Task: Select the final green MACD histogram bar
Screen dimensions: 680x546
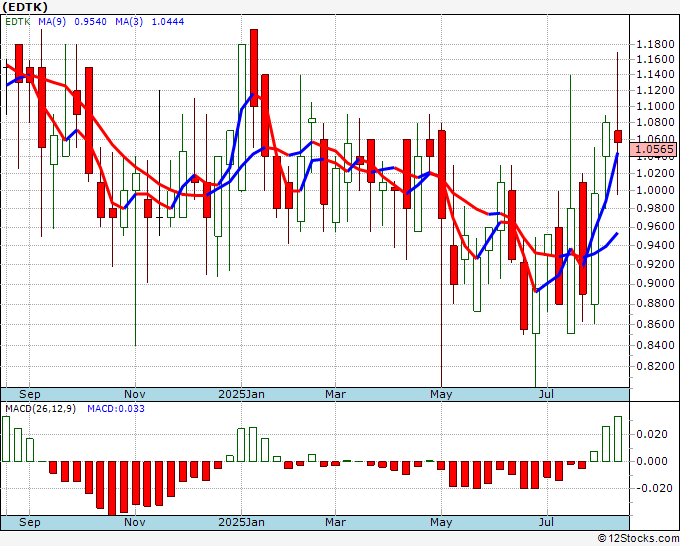Action: 618,439
